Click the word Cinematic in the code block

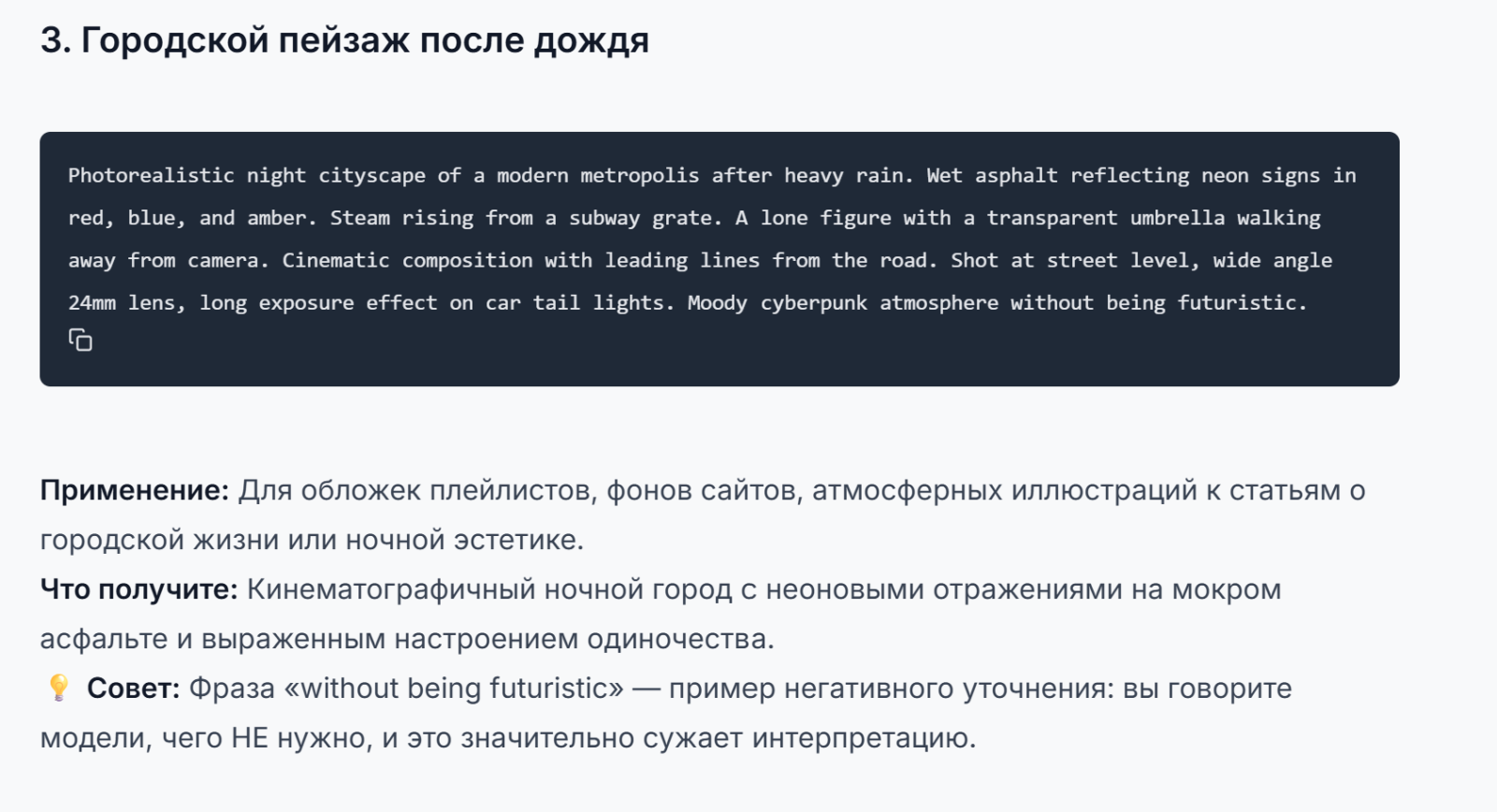coord(336,260)
